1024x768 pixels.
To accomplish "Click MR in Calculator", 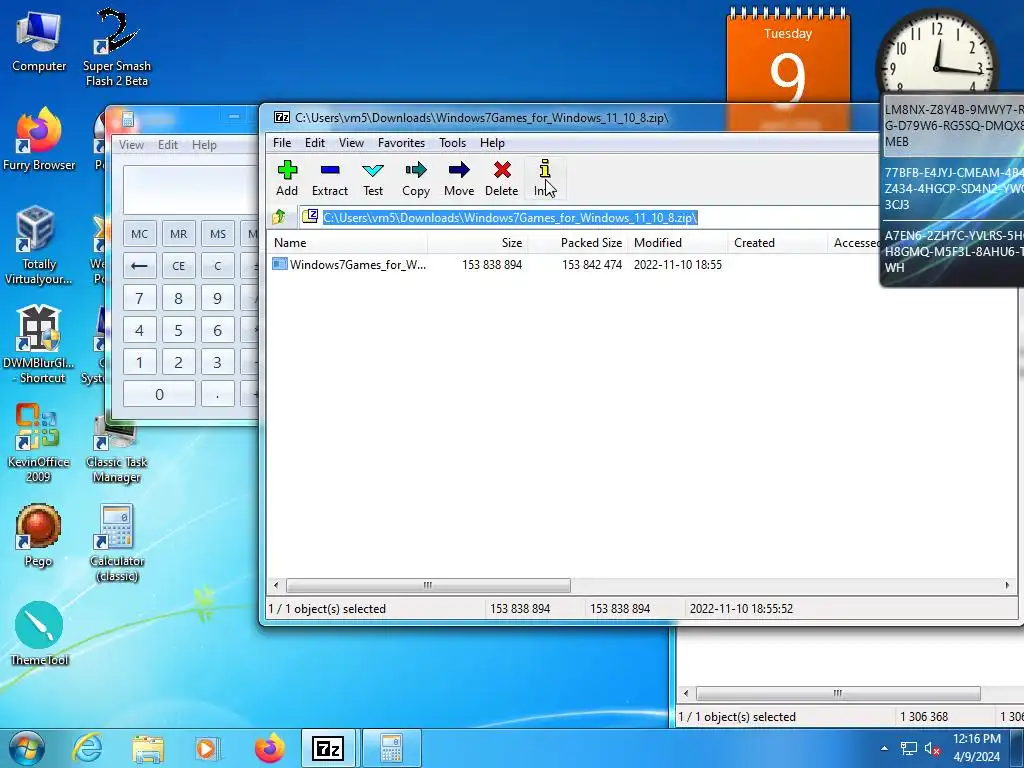I will 178,234.
